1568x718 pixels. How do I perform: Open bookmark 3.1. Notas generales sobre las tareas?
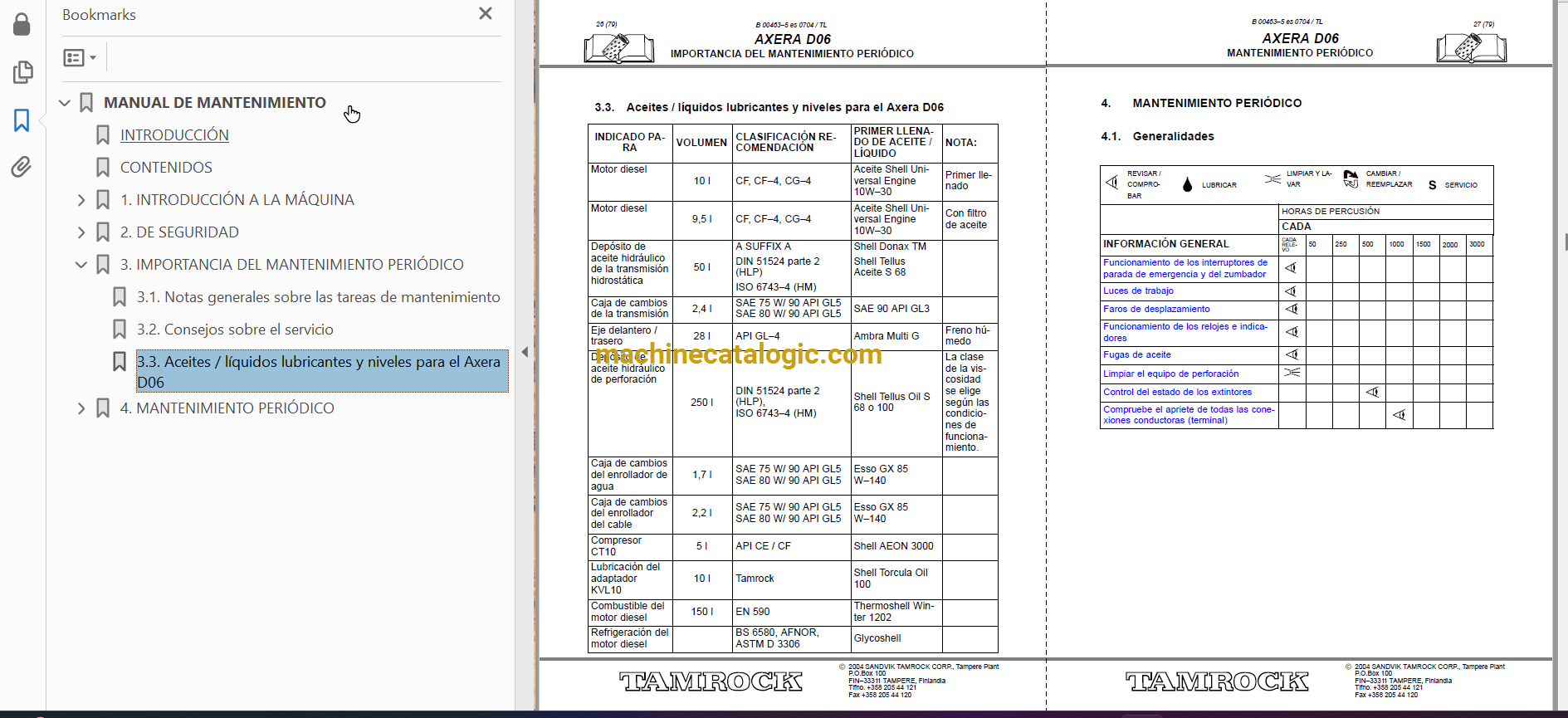319,297
